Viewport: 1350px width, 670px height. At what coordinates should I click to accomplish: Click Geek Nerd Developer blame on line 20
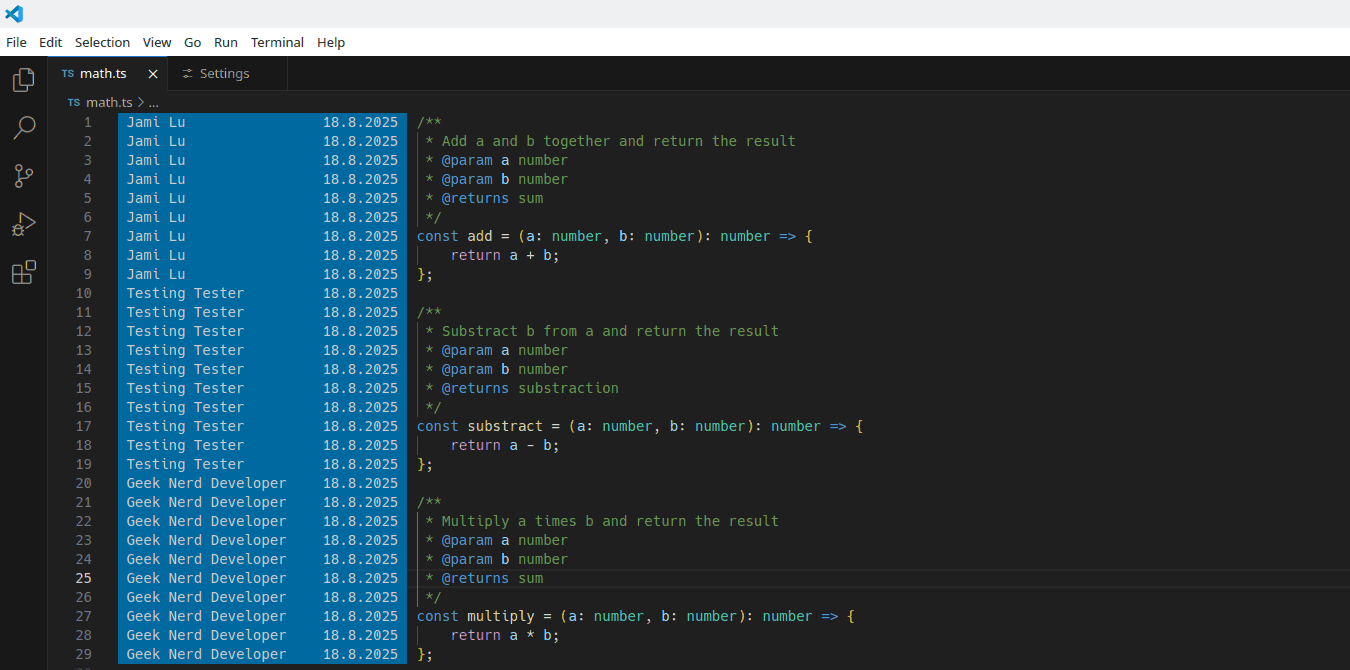point(206,483)
